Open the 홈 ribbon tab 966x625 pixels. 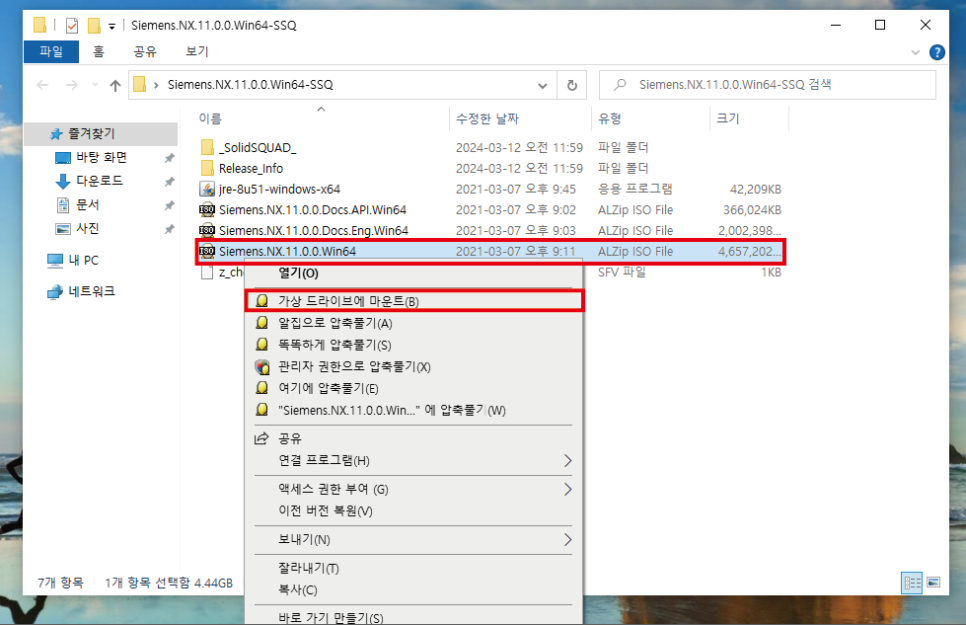pos(99,52)
